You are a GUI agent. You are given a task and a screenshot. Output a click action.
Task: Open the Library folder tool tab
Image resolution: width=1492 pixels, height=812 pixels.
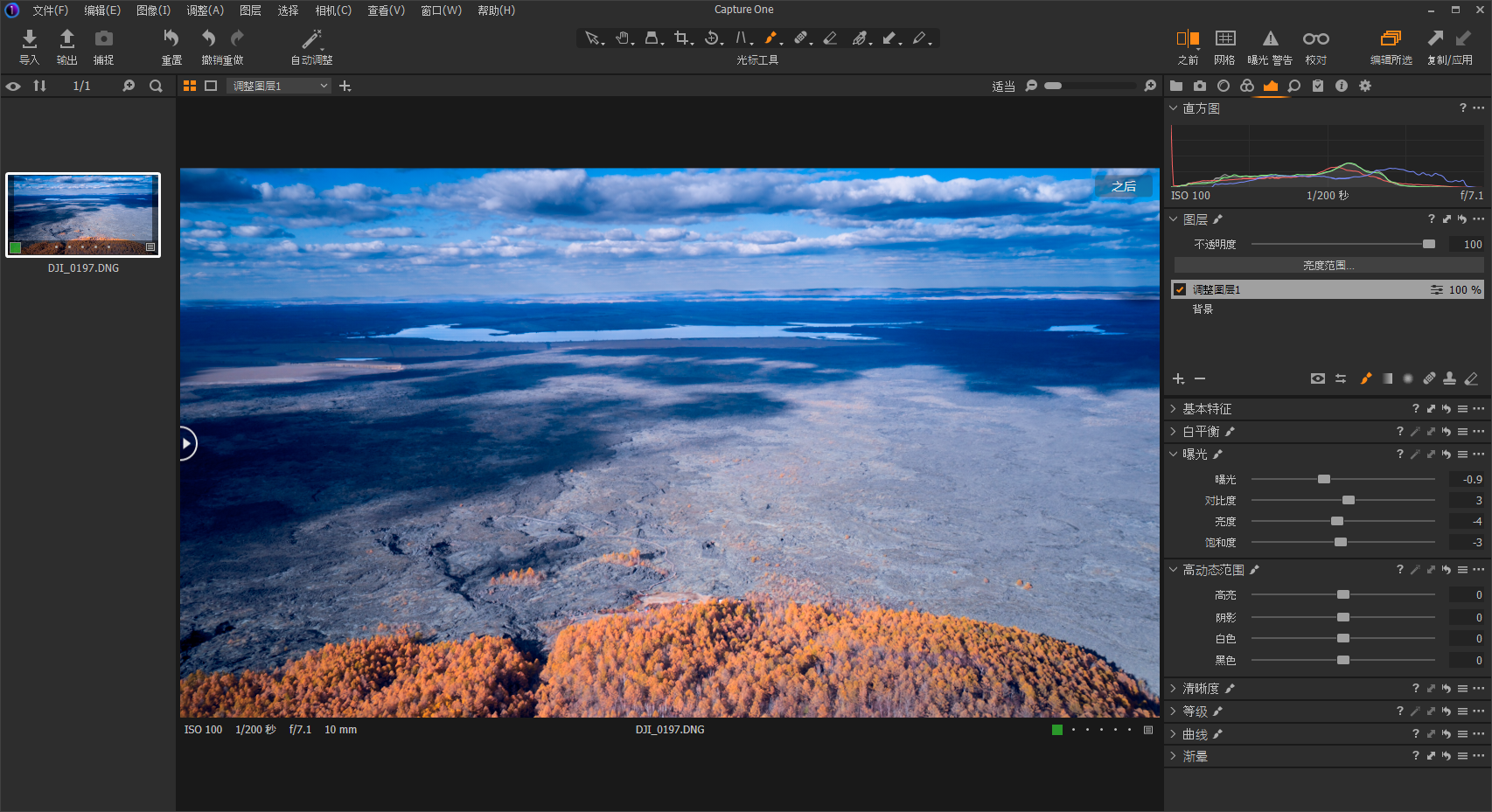1176,86
